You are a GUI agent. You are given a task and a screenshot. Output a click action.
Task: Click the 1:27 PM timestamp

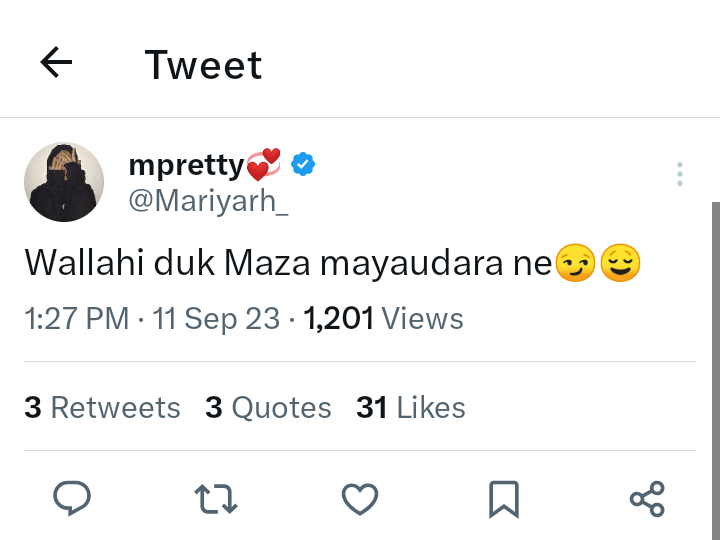coord(76,319)
